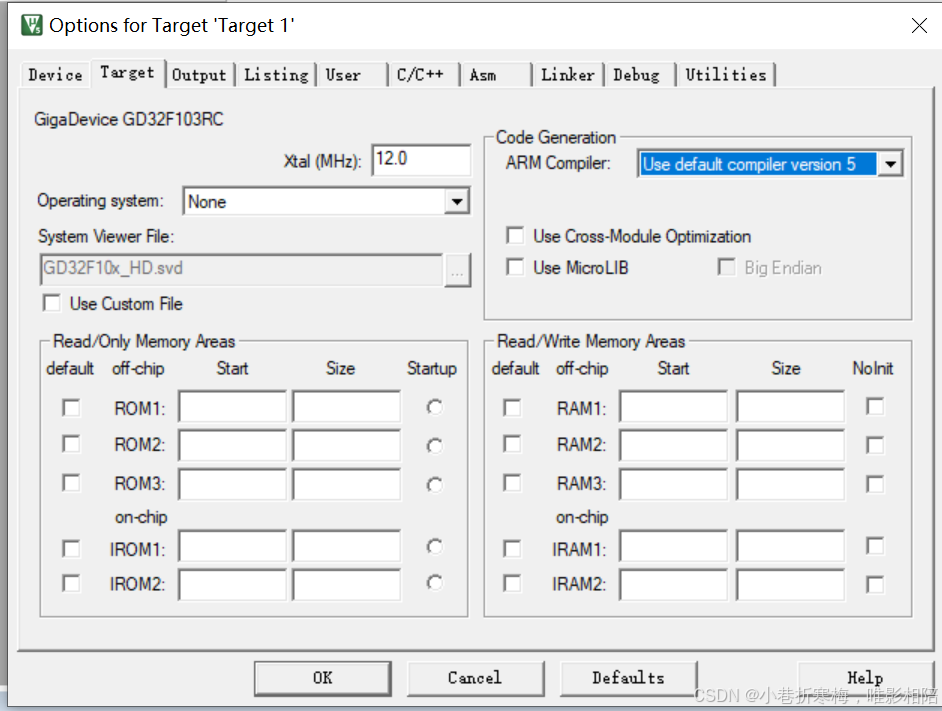Click the Help button
The width and height of the screenshot is (942, 711).
pos(866,678)
